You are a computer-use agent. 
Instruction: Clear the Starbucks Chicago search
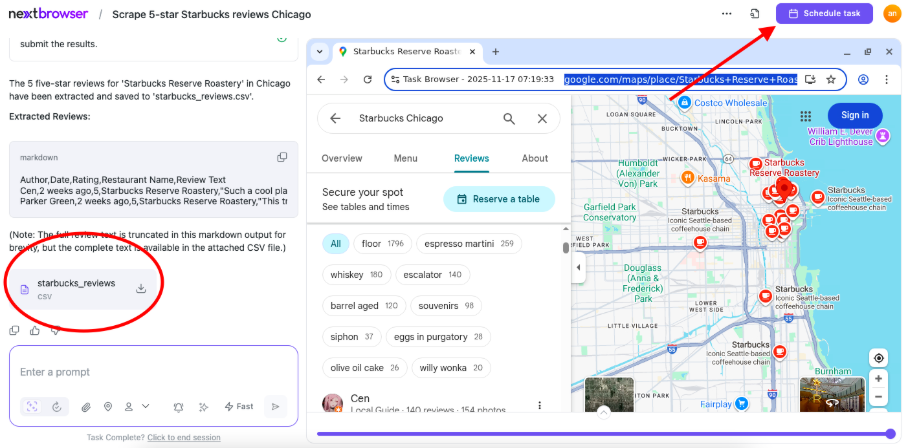pos(542,118)
